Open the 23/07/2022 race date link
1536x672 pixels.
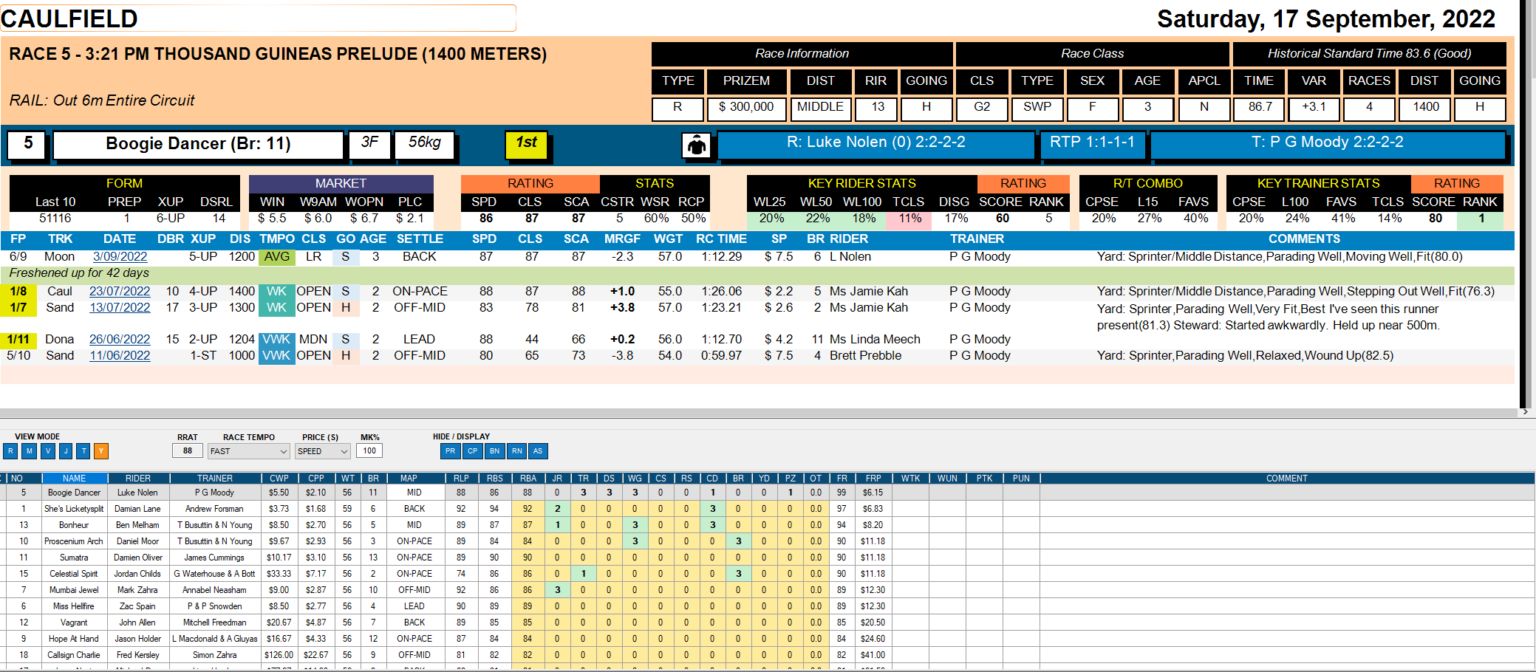click(x=121, y=290)
